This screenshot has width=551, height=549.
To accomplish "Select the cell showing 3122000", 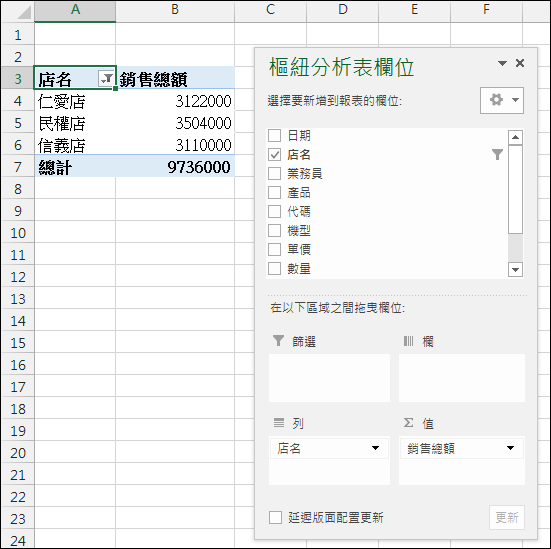I will pos(175,101).
